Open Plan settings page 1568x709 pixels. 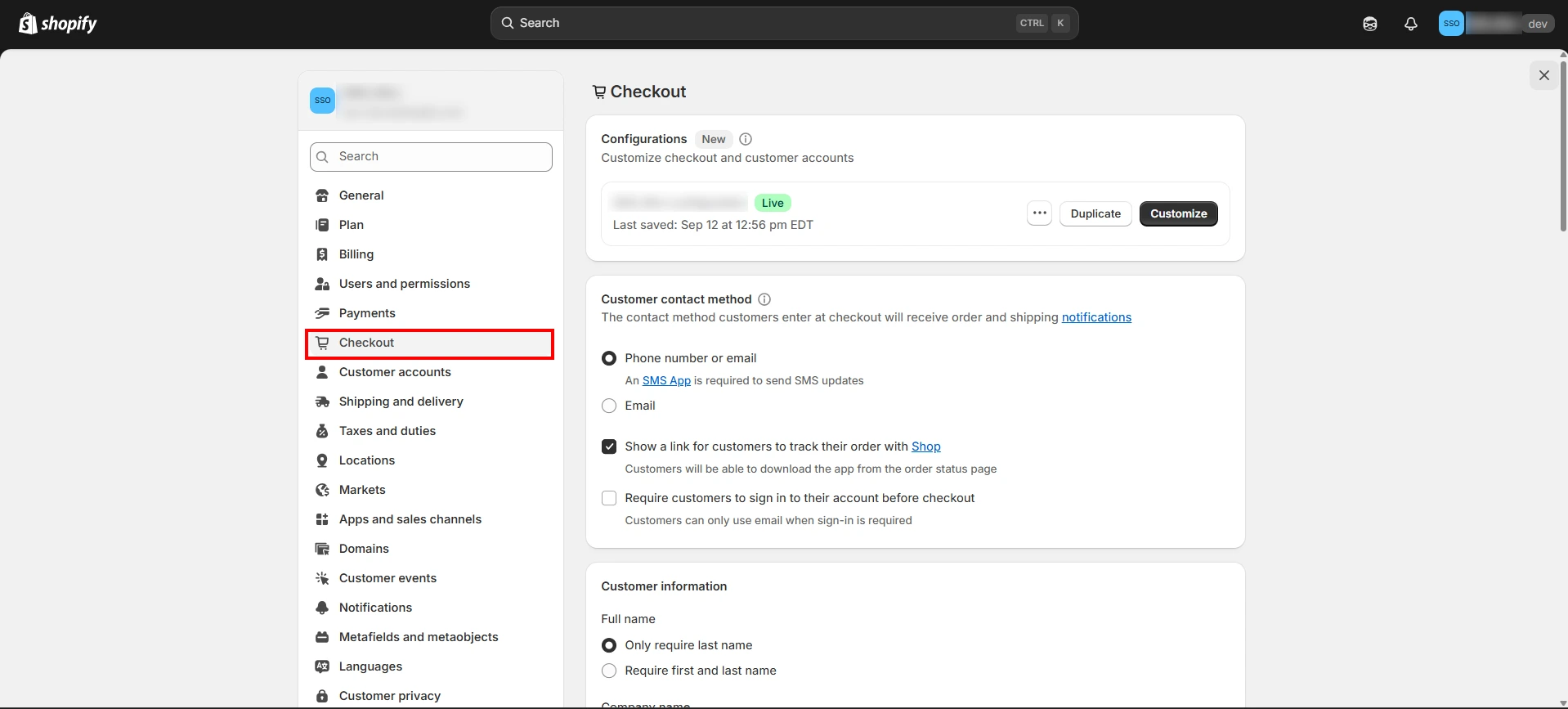pos(430,225)
